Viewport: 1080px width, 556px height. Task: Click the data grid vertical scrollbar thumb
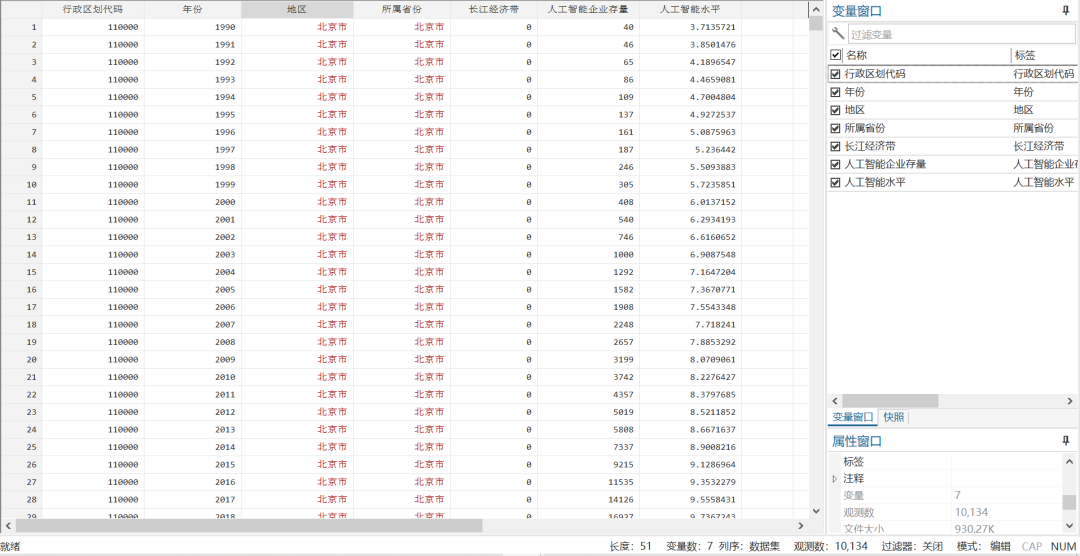(816, 24)
